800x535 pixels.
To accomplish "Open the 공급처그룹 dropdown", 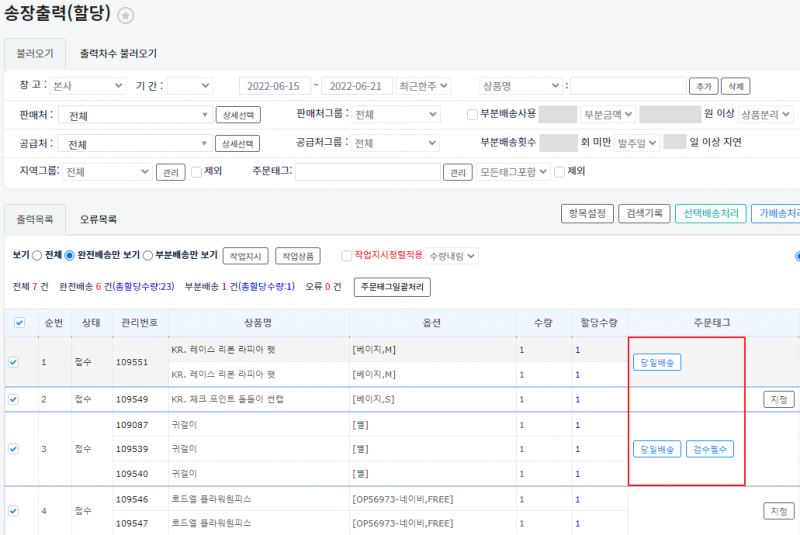I will (x=395, y=143).
